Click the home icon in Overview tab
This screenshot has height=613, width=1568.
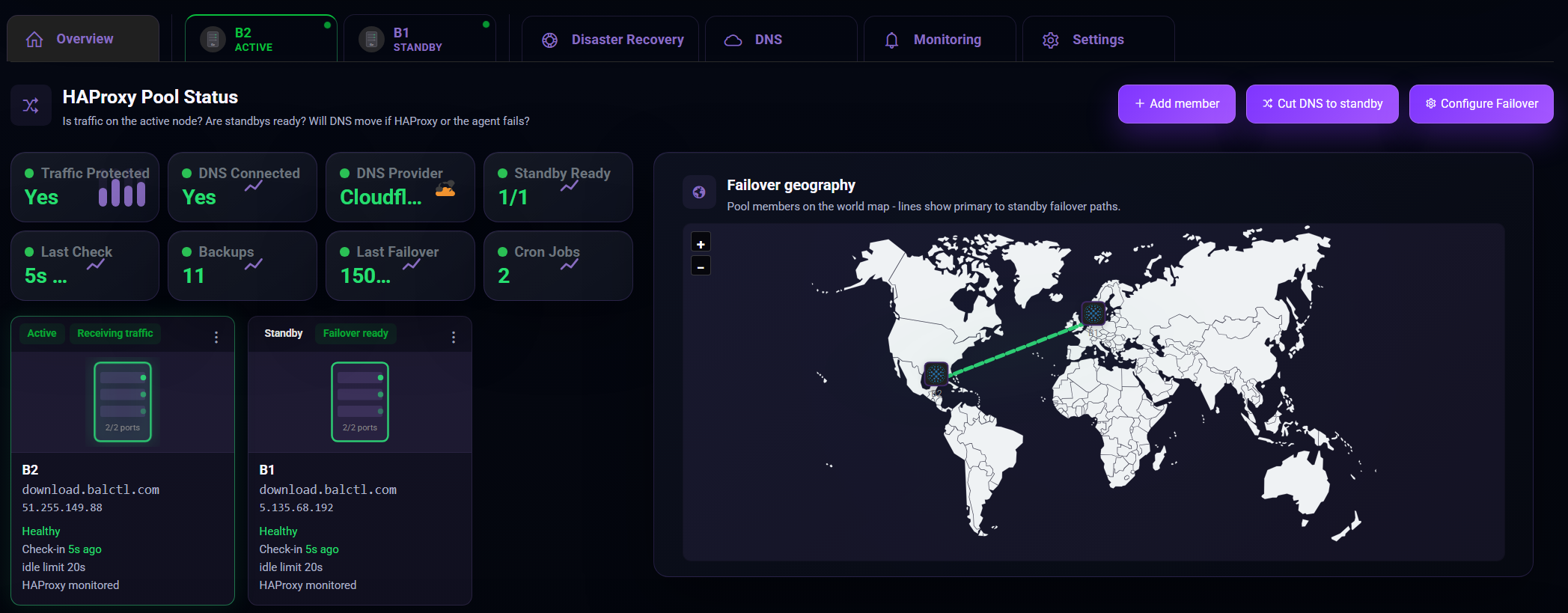pyautogui.click(x=34, y=40)
